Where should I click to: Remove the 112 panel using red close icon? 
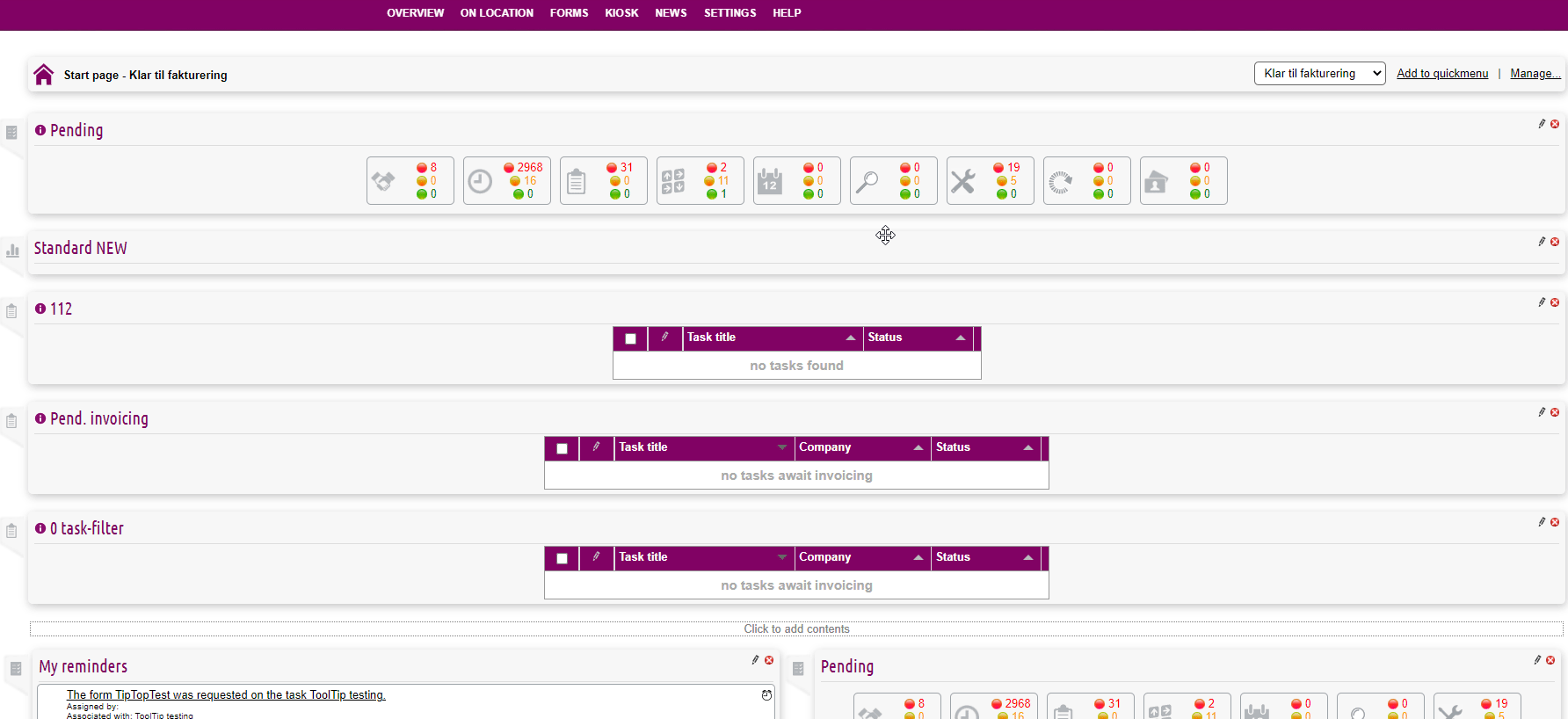(x=1555, y=302)
